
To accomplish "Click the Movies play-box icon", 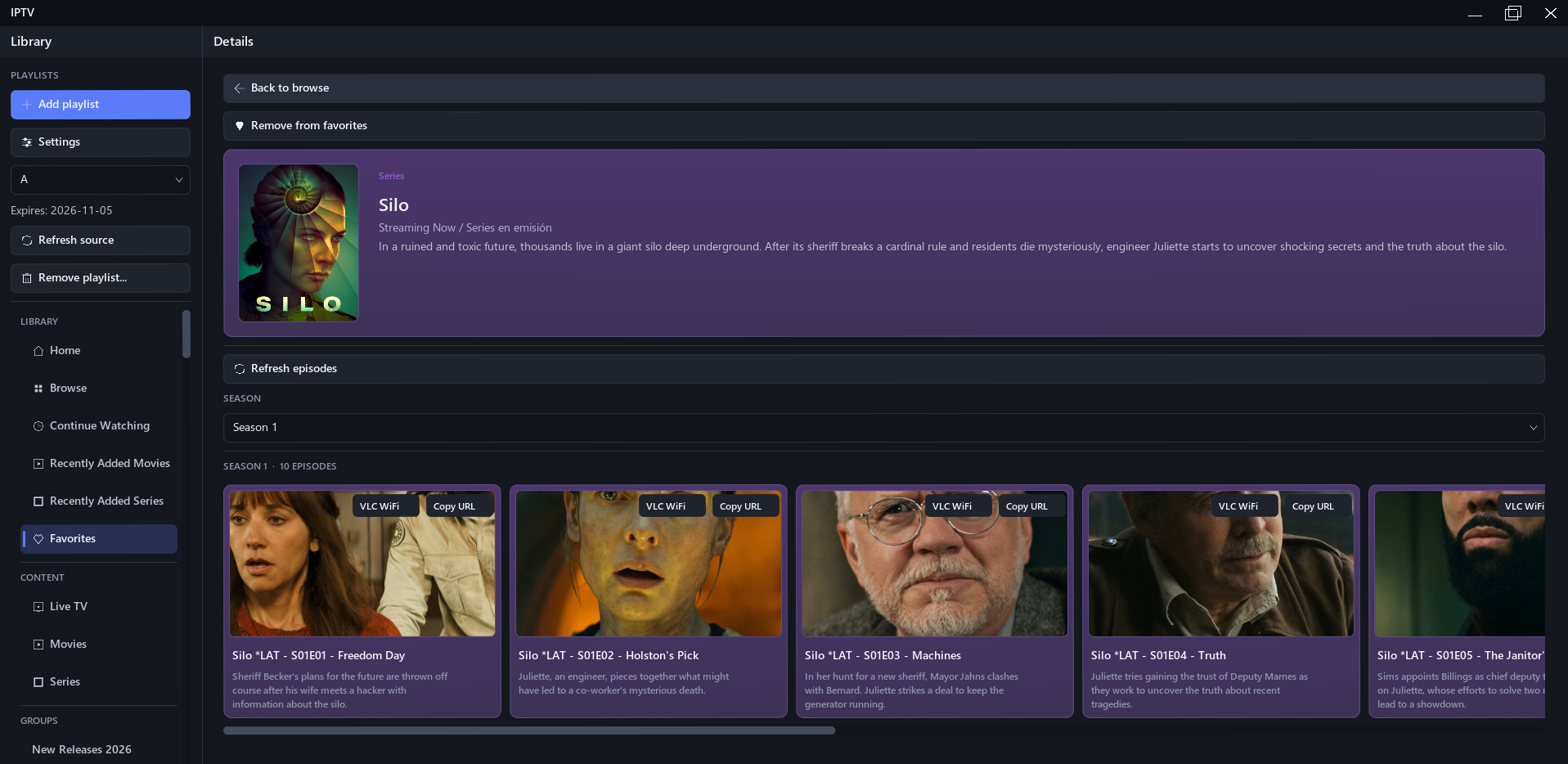I will [38, 645].
